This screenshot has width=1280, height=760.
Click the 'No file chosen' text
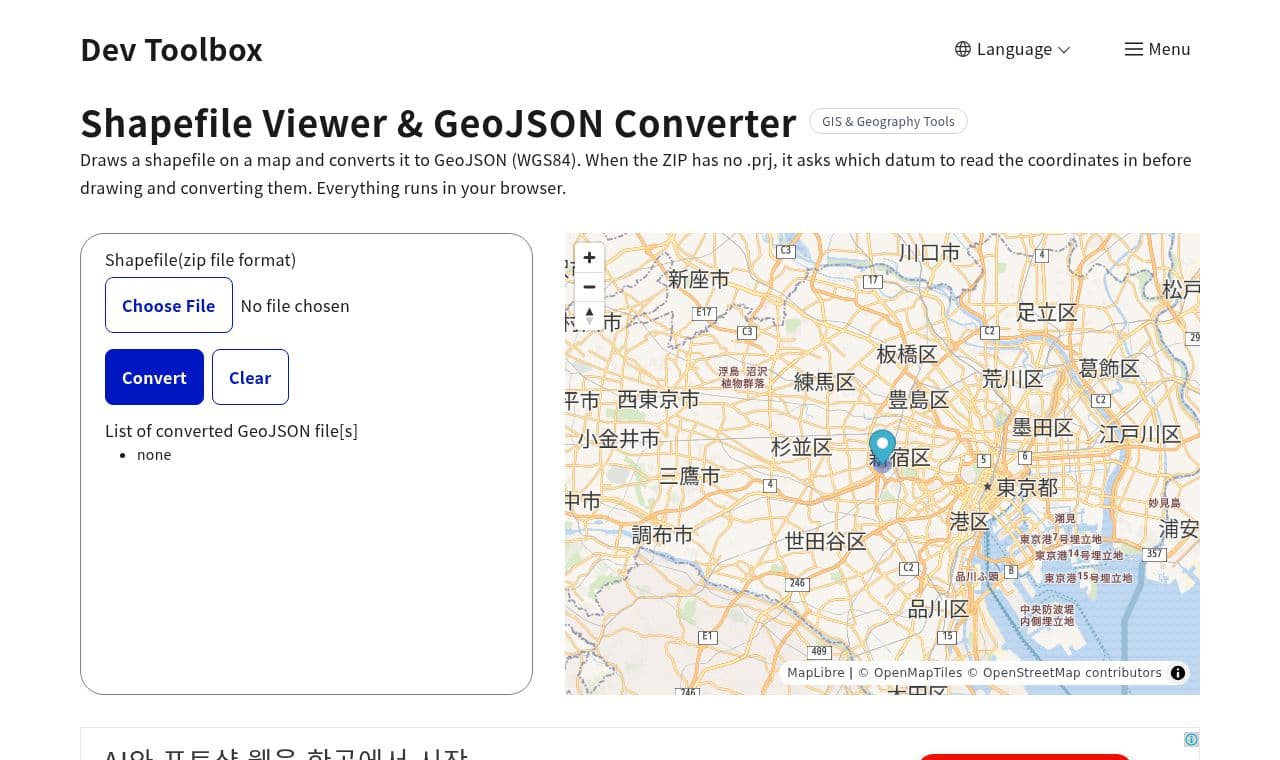tap(295, 306)
